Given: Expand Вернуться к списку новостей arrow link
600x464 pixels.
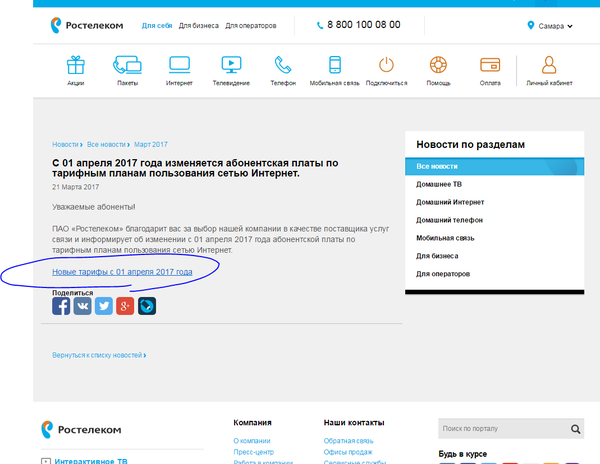Looking at the screenshot, I should pyautogui.click(x=99, y=355).
